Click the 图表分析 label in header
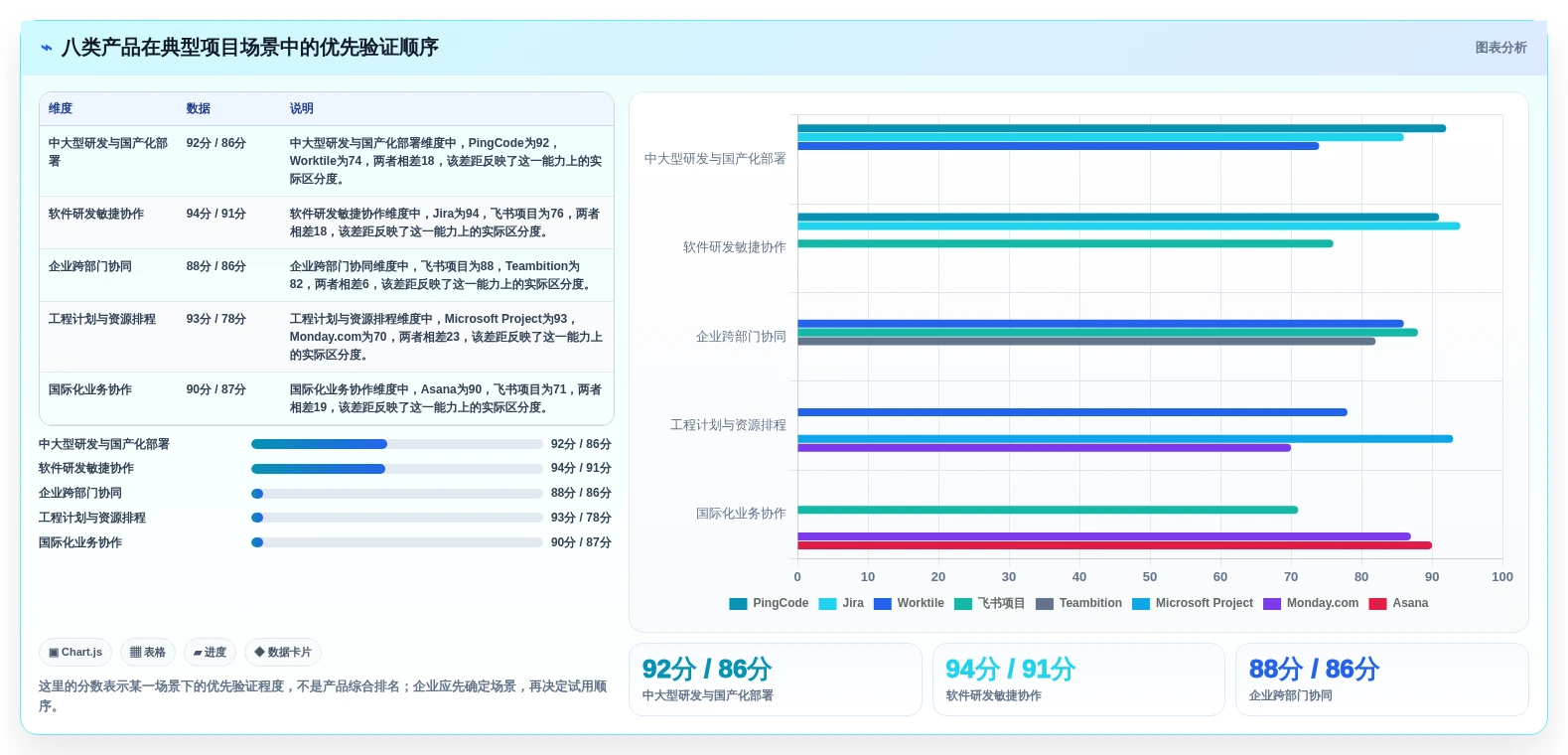The width and height of the screenshot is (1568, 755). [x=1500, y=48]
